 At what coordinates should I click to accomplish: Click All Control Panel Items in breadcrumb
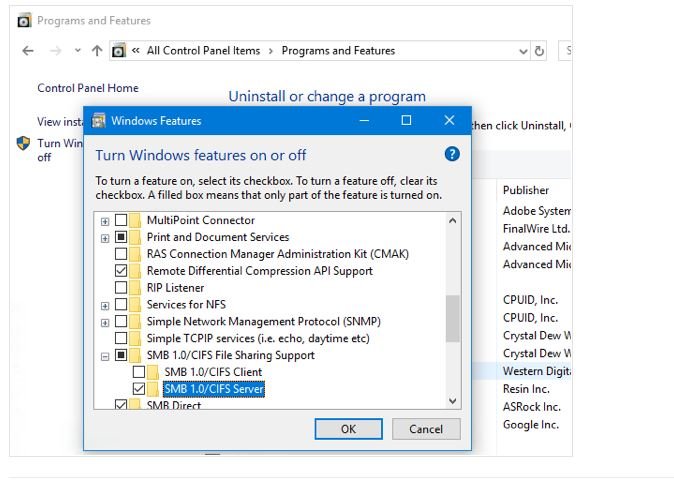(203, 51)
